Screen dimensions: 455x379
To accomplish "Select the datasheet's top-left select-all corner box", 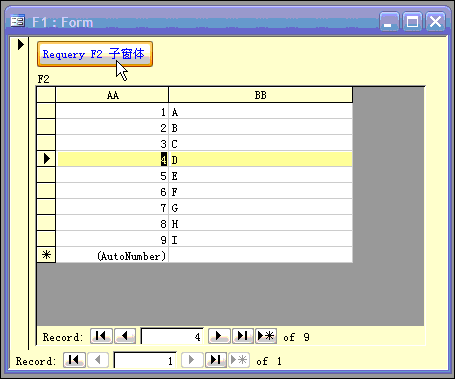I will click(x=46, y=95).
